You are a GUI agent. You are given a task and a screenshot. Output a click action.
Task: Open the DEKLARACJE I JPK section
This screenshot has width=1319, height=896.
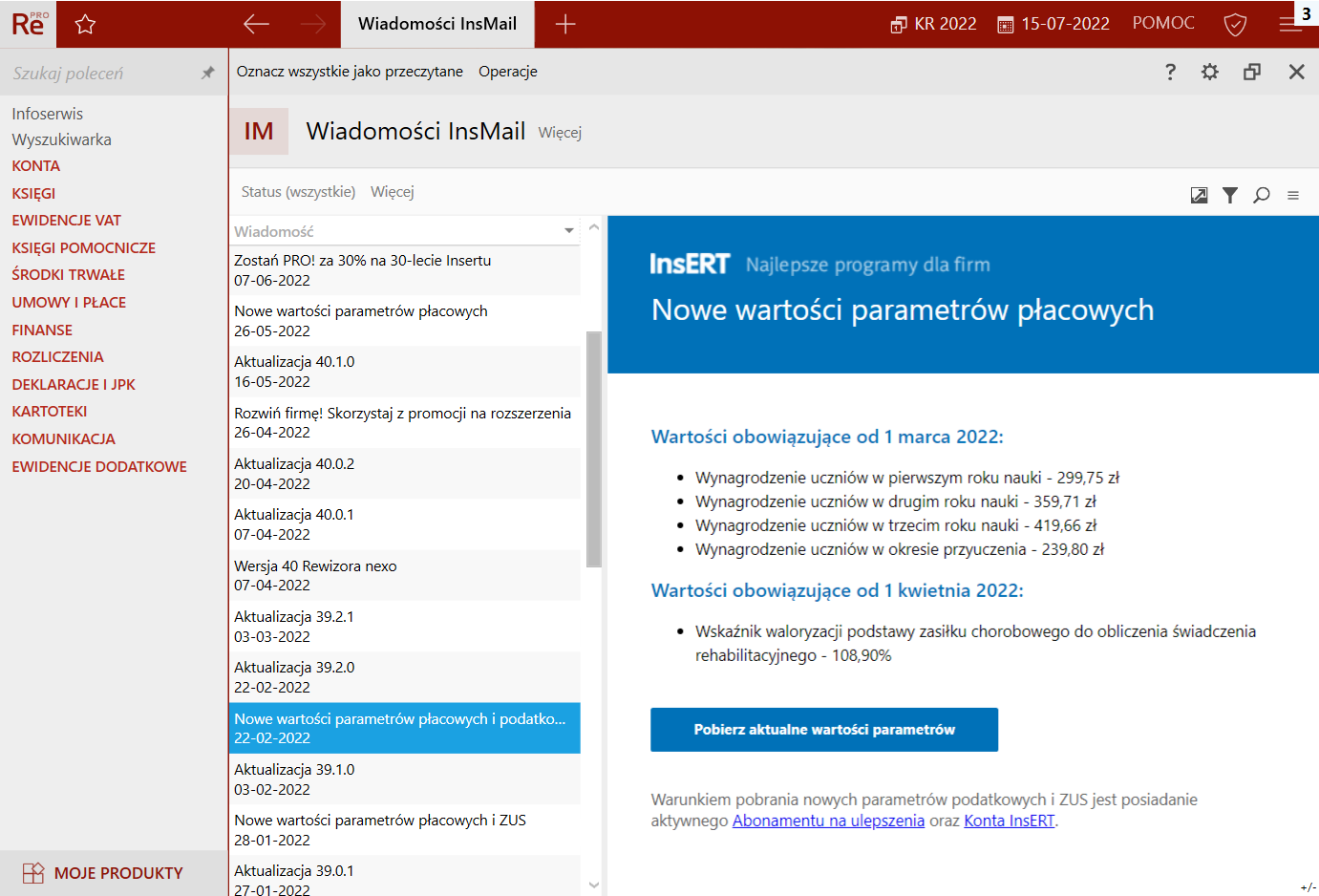point(74,385)
